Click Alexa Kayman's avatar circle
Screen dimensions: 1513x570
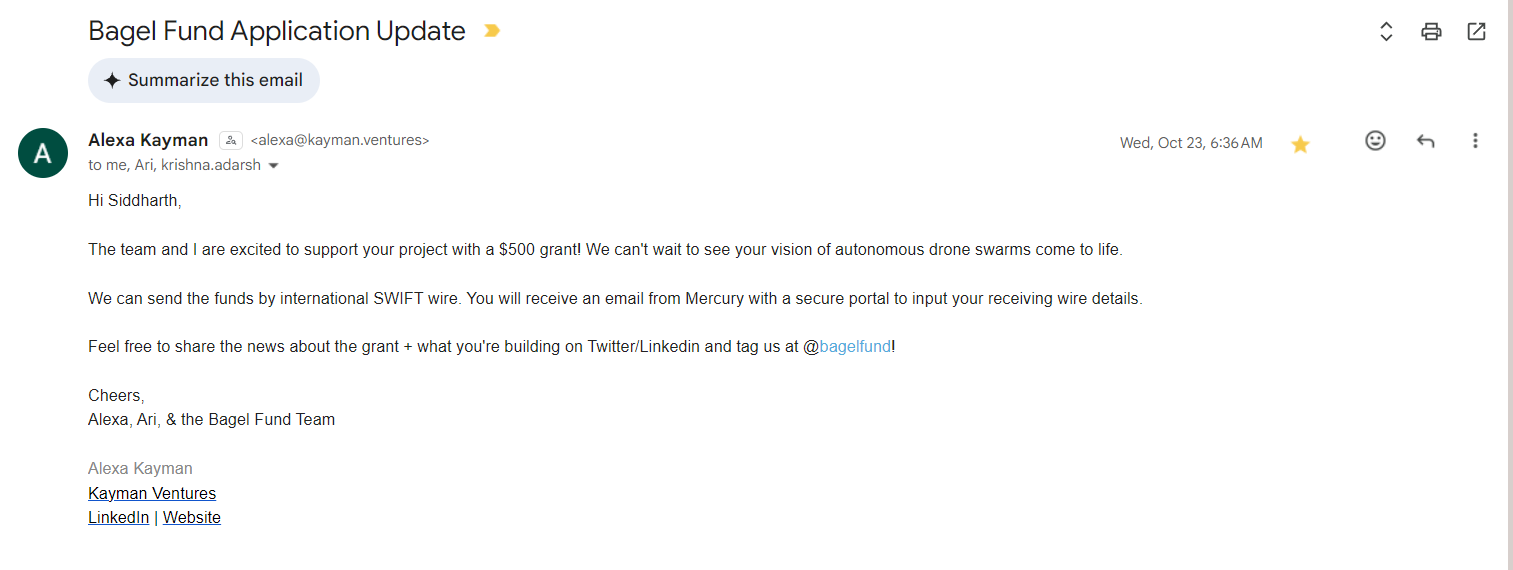coord(43,153)
